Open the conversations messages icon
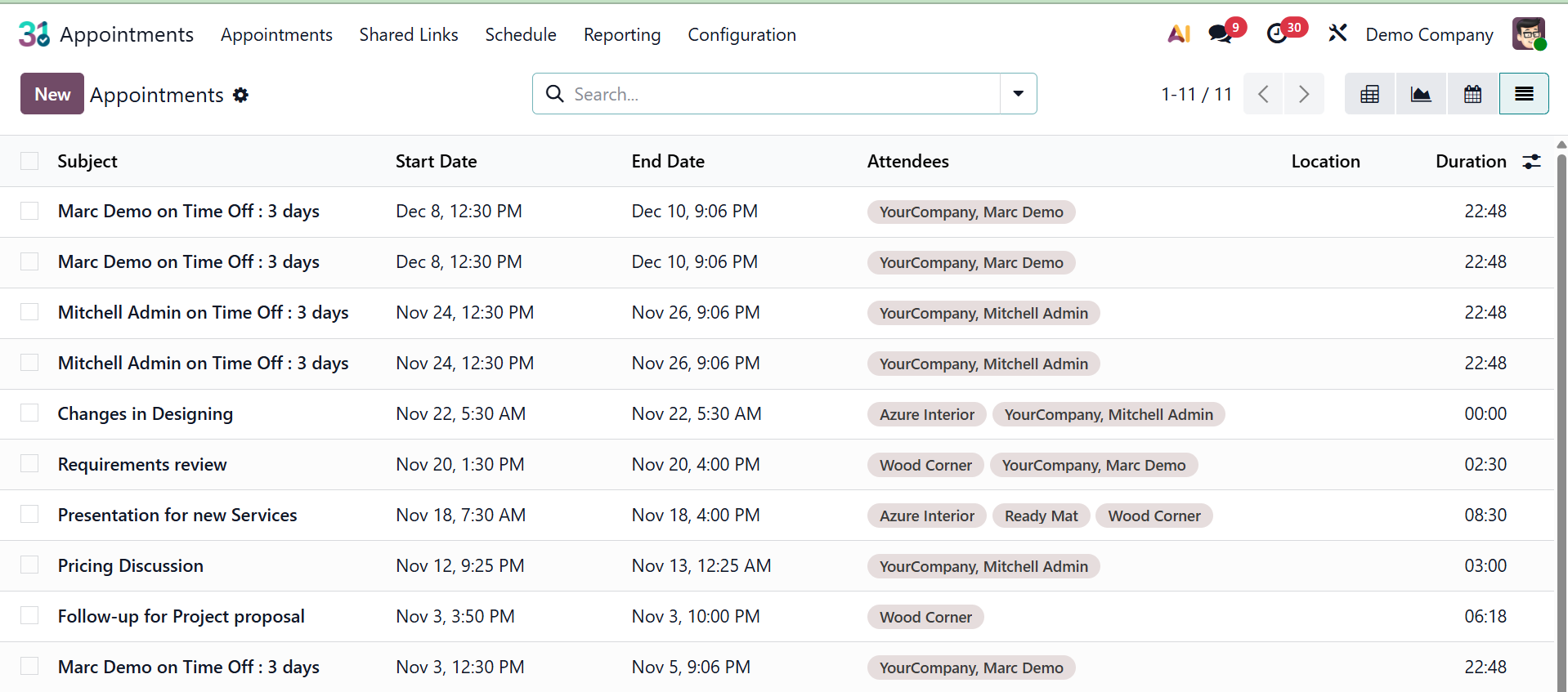This screenshot has width=1568, height=692. click(1221, 34)
